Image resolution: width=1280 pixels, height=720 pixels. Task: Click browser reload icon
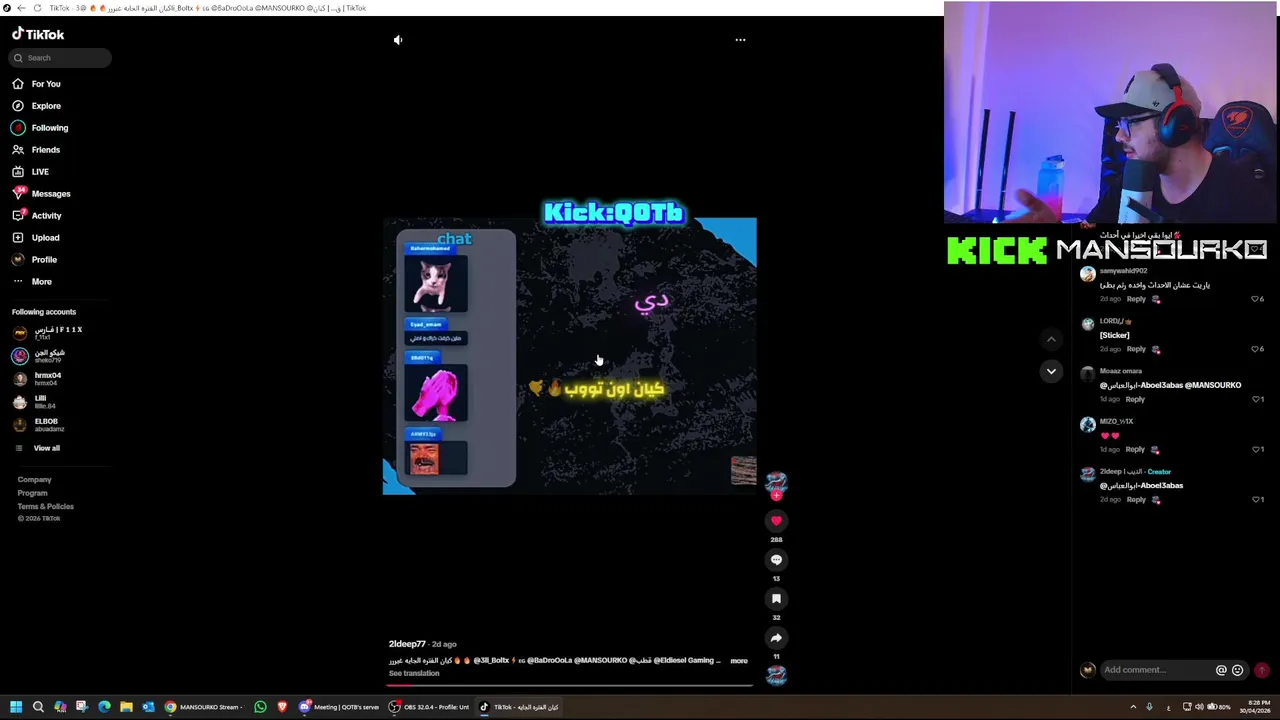[37, 8]
